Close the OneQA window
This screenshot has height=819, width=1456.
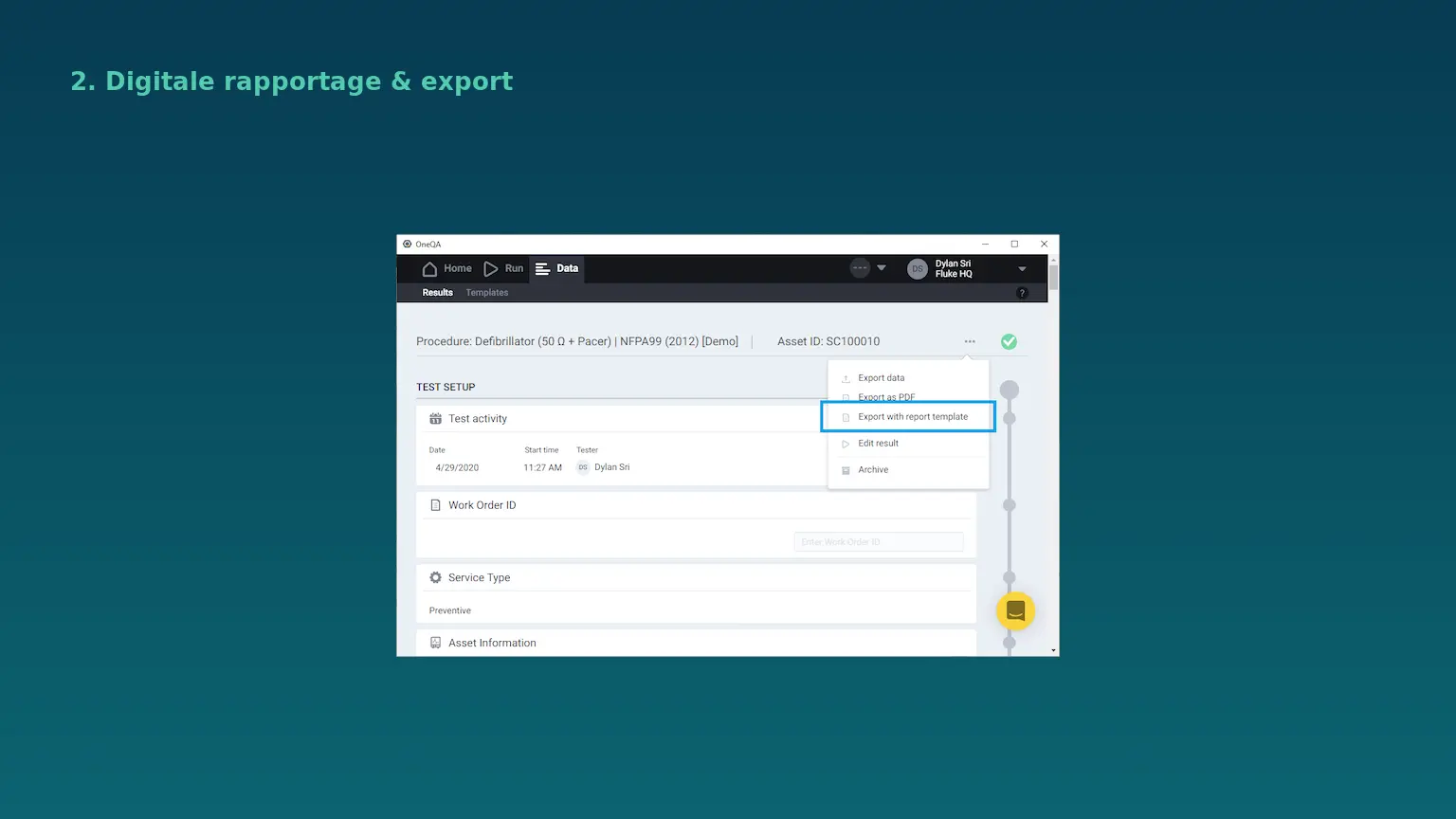pyautogui.click(x=1044, y=245)
